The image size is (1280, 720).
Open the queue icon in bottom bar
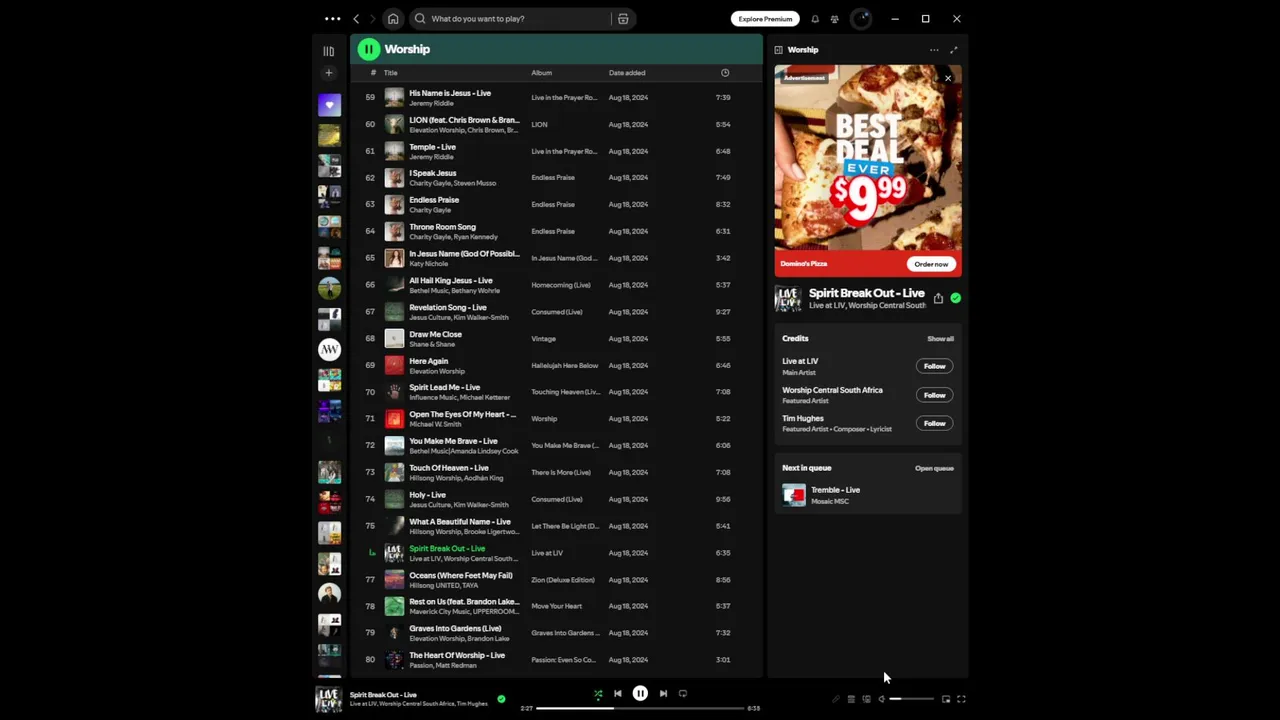point(851,699)
